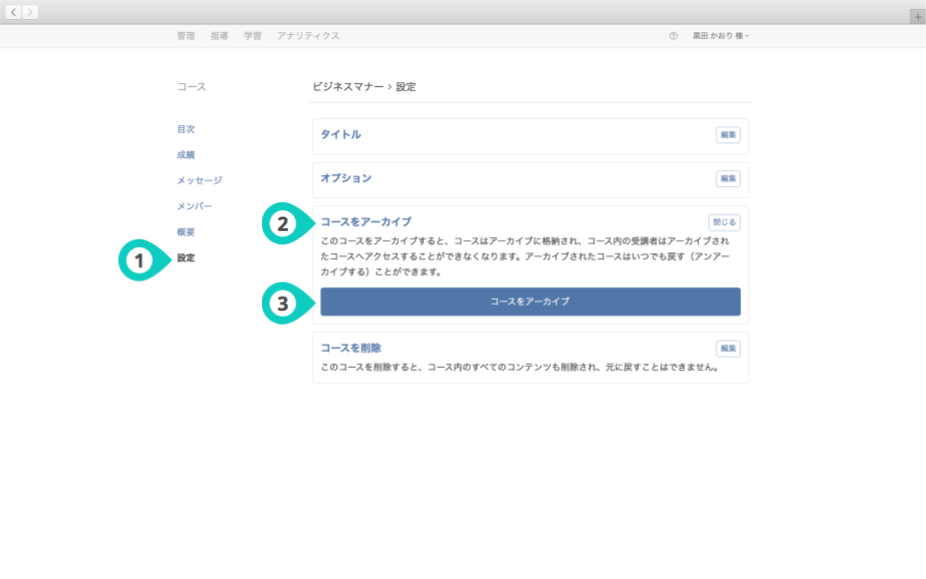Open アナリティクス in the top navigation

tap(308, 36)
